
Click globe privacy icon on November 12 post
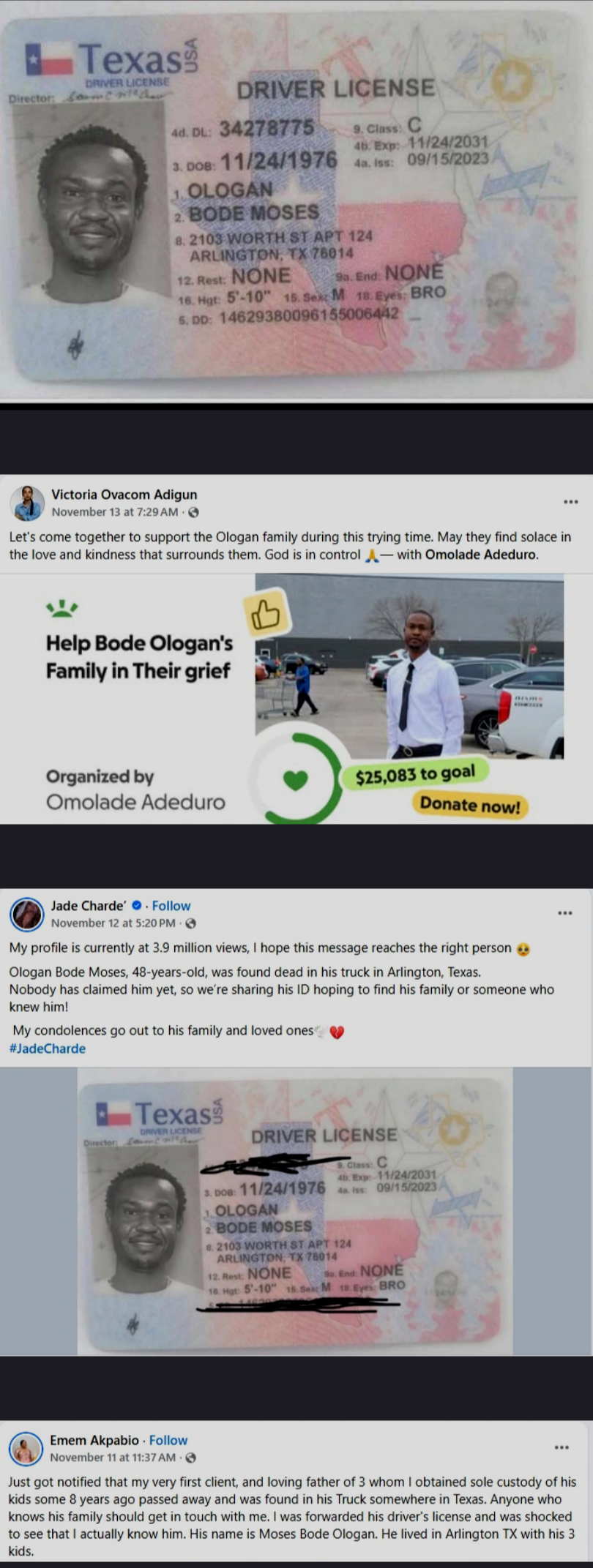pos(190,923)
